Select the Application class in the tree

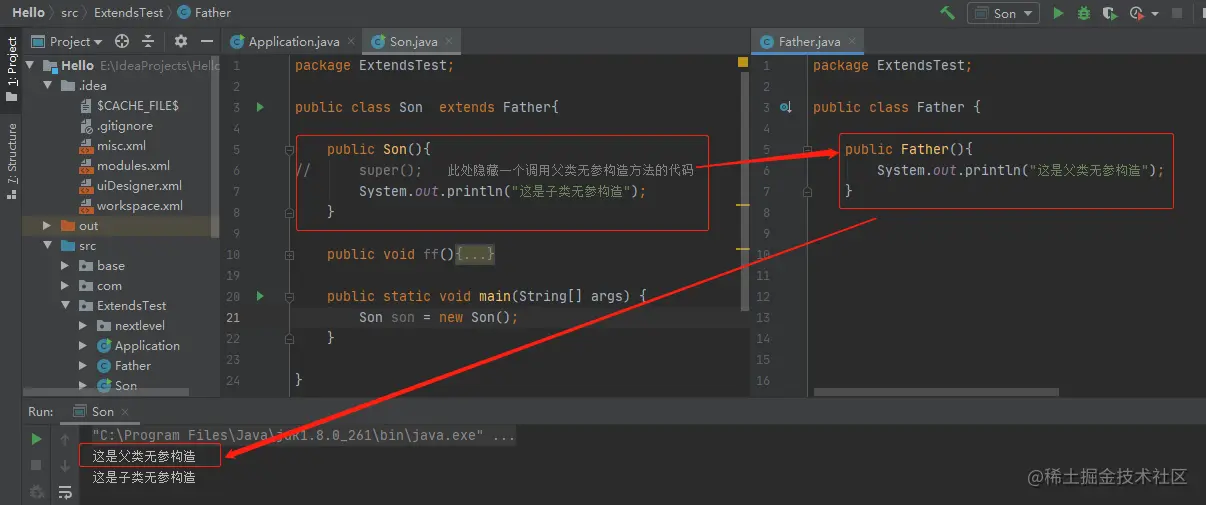(x=138, y=346)
